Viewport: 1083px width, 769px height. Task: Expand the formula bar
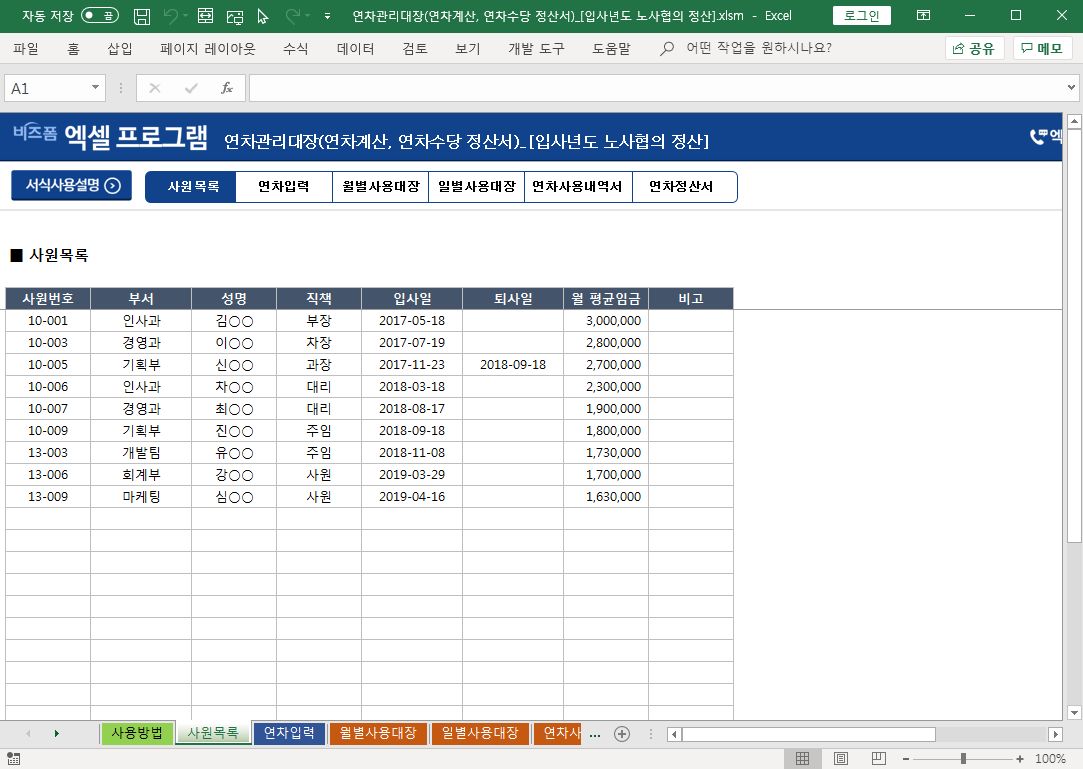[1072, 88]
